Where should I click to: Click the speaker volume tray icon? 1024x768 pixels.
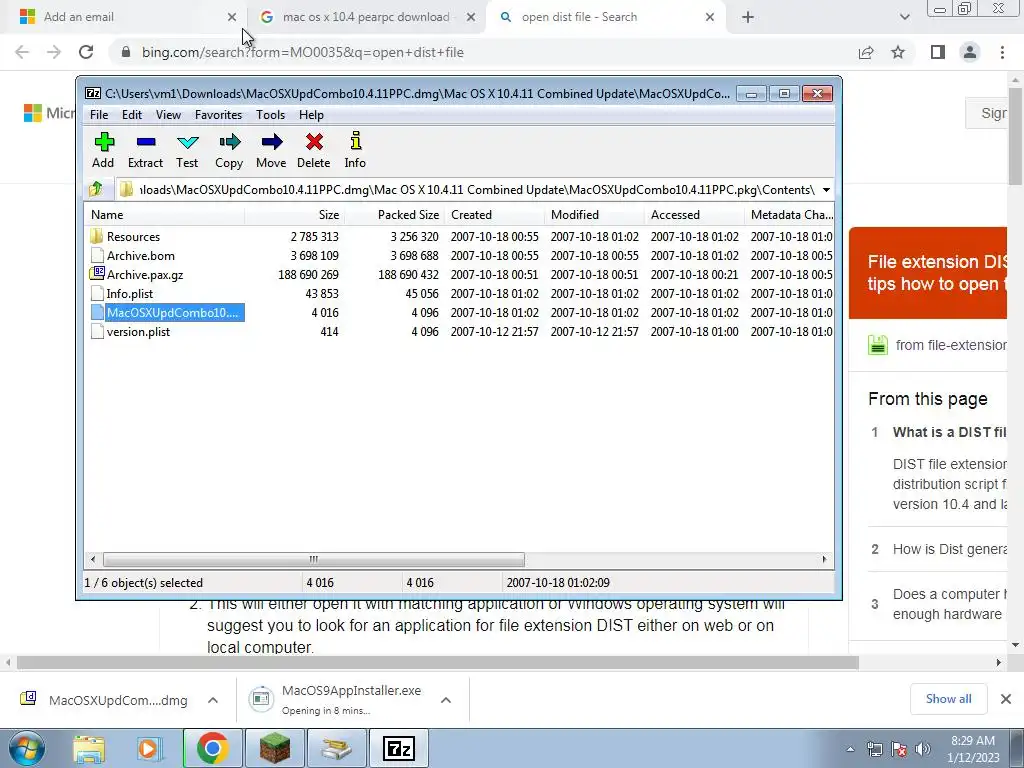click(x=922, y=749)
